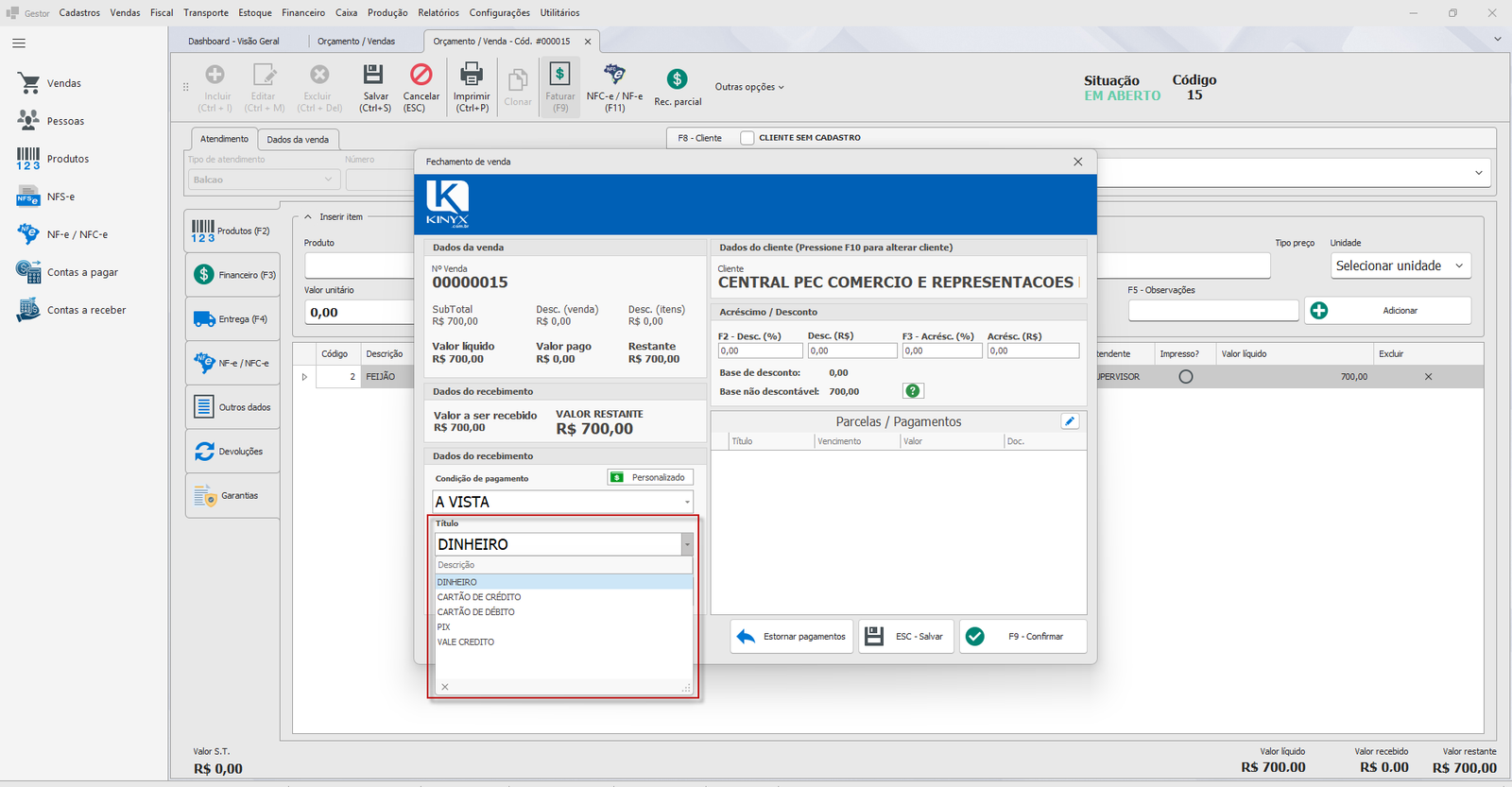Click Estornar pagamentos button

click(792, 637)
